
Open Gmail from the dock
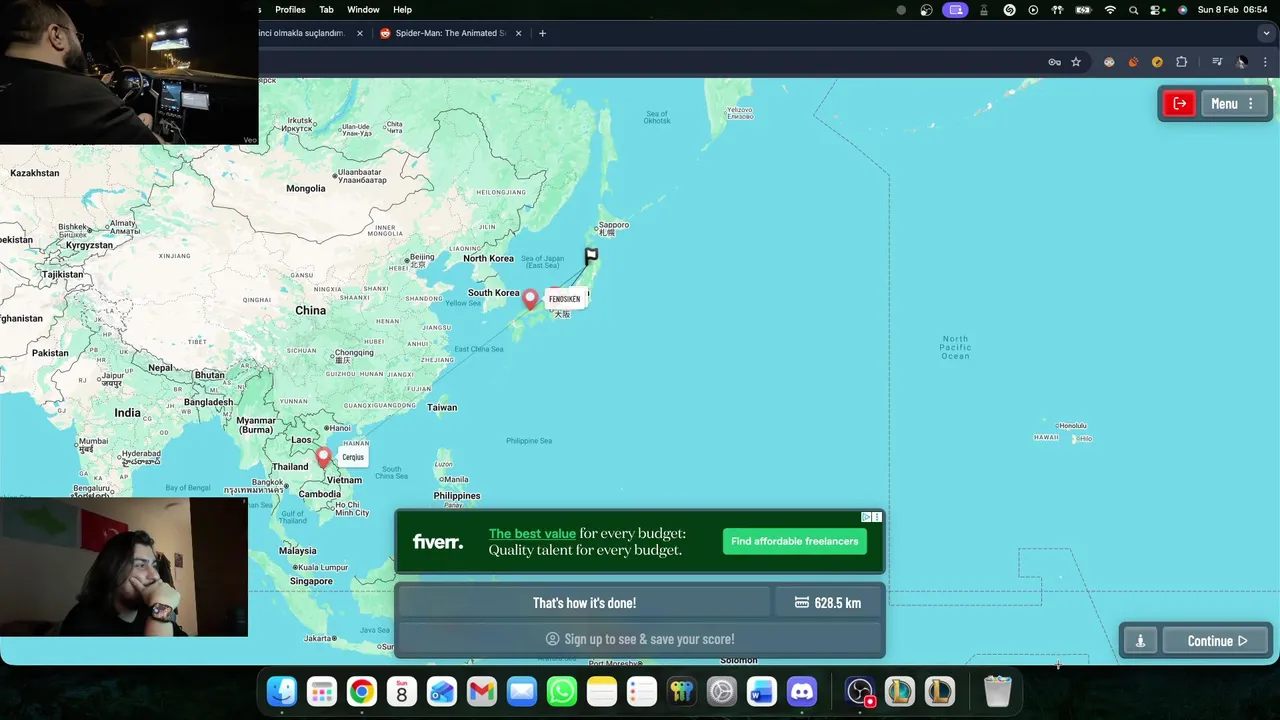click(482, 691)
